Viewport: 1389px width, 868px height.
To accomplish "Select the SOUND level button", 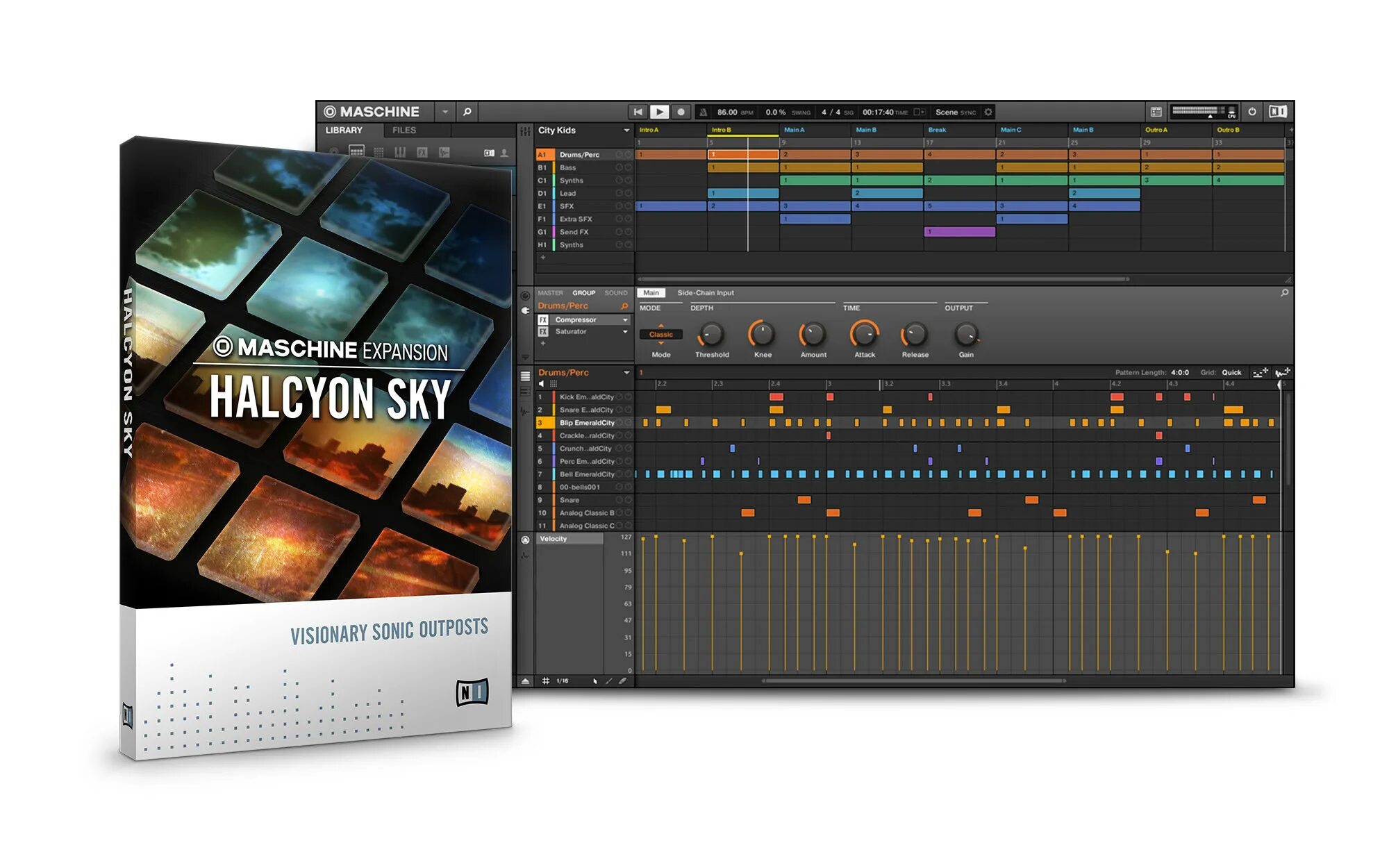I will click(x=615, y=293).
